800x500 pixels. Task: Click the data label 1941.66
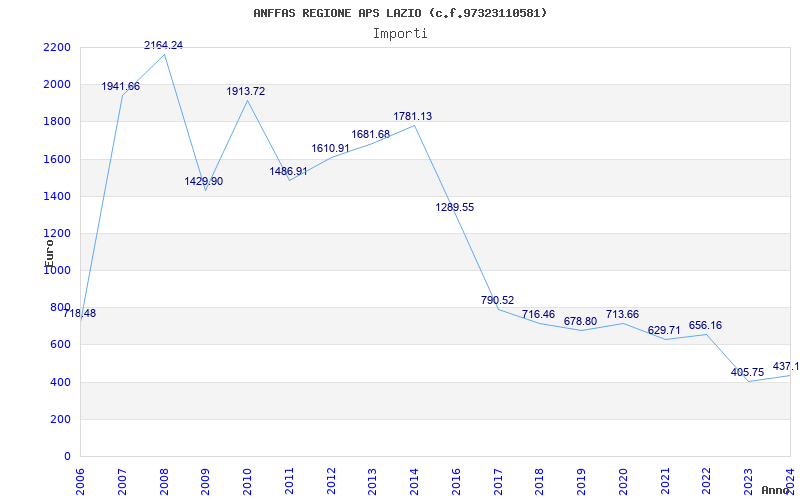tap(120, 86)
